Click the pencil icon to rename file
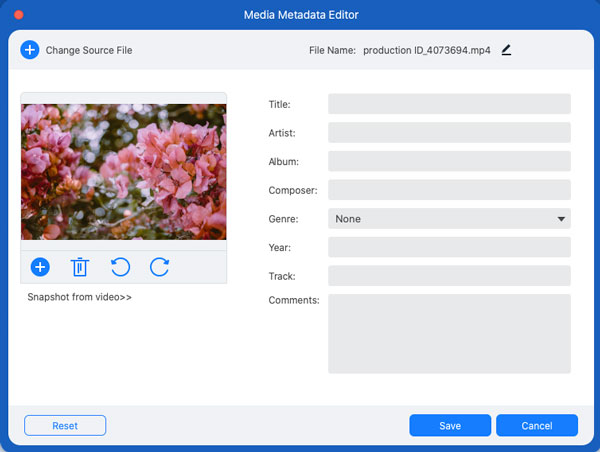This screenshot has width=600, height=452. point(506,50)
